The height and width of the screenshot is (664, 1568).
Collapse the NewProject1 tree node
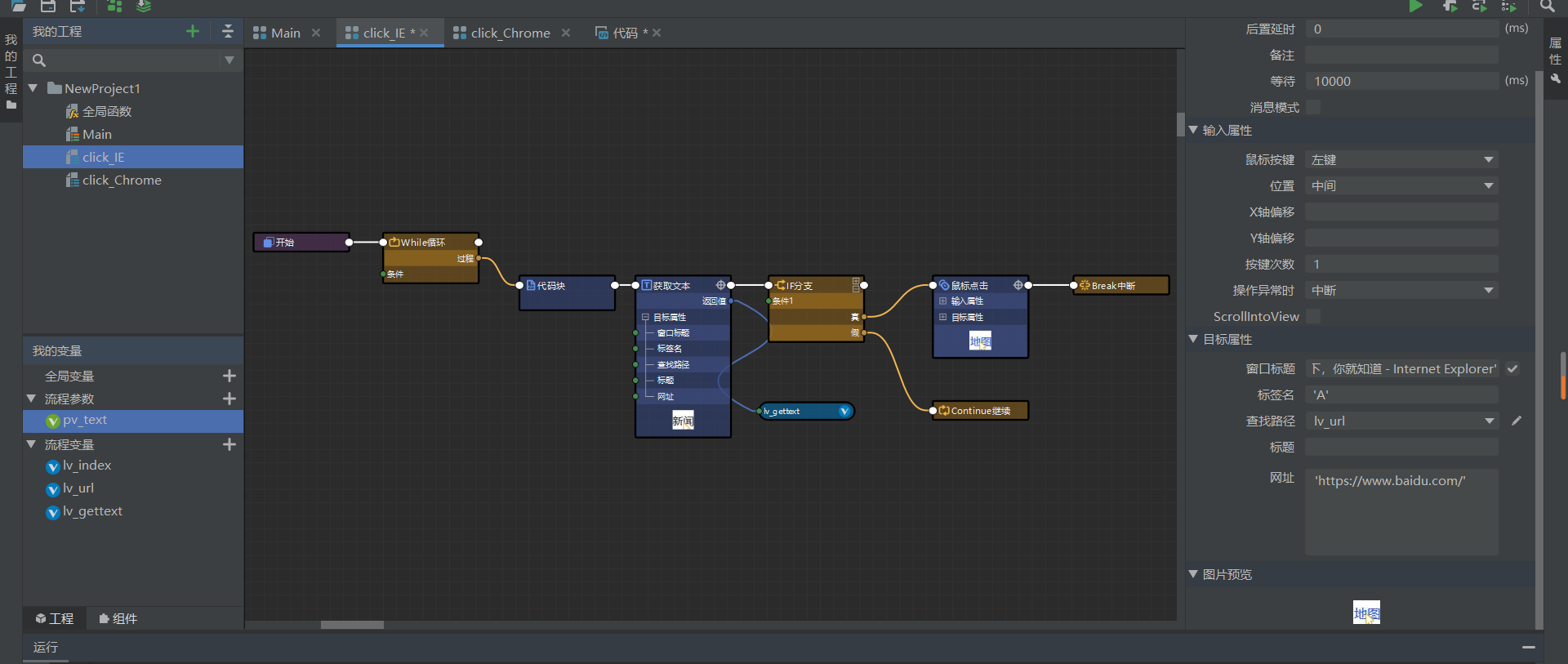click(33, 88)
